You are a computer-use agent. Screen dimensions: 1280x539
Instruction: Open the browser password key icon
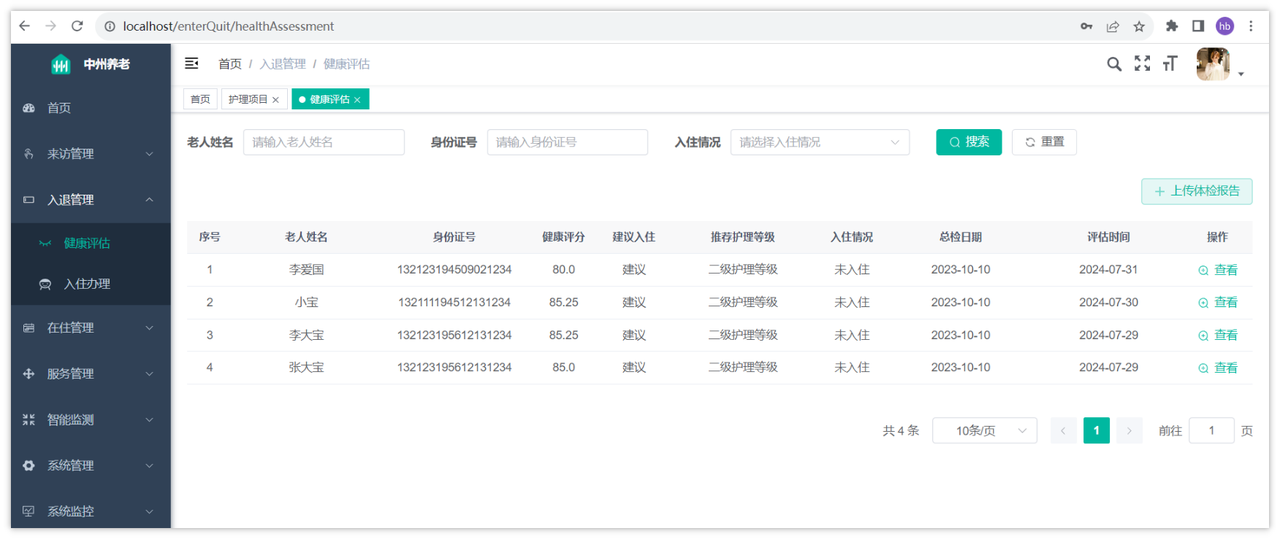pos(1087,26)
